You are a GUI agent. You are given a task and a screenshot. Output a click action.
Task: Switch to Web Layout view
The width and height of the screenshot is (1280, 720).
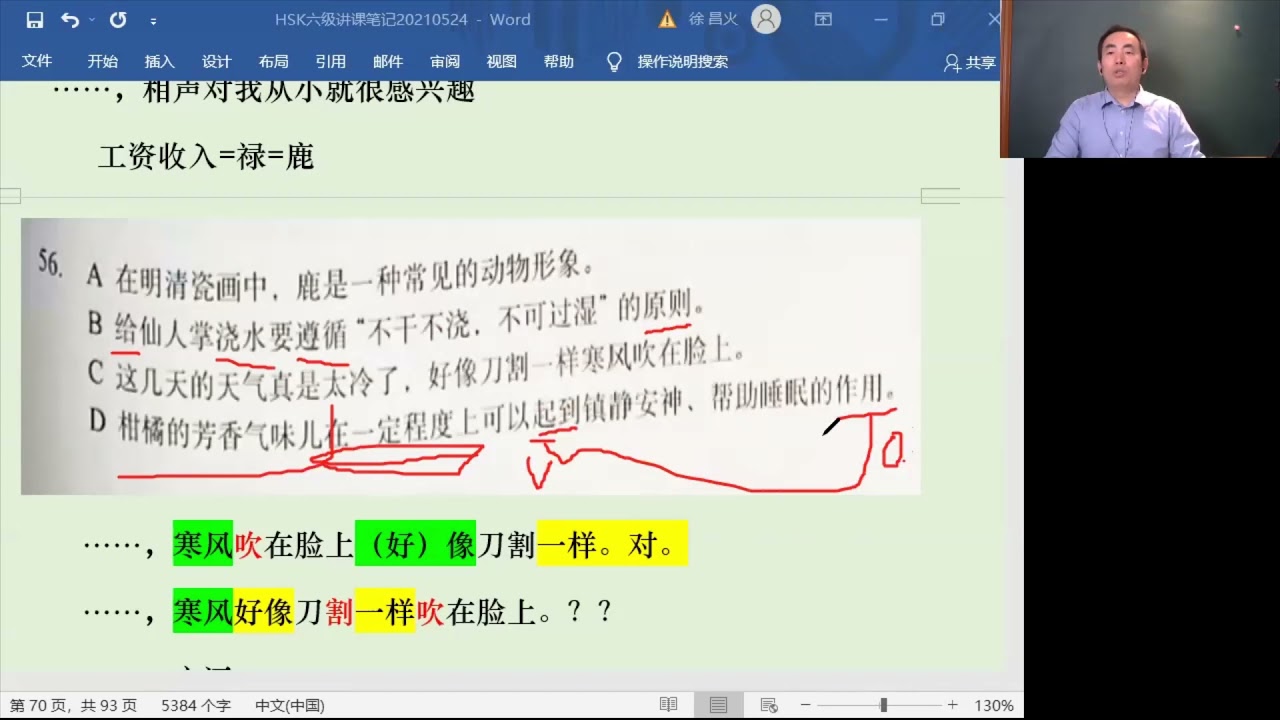point(768,705)
